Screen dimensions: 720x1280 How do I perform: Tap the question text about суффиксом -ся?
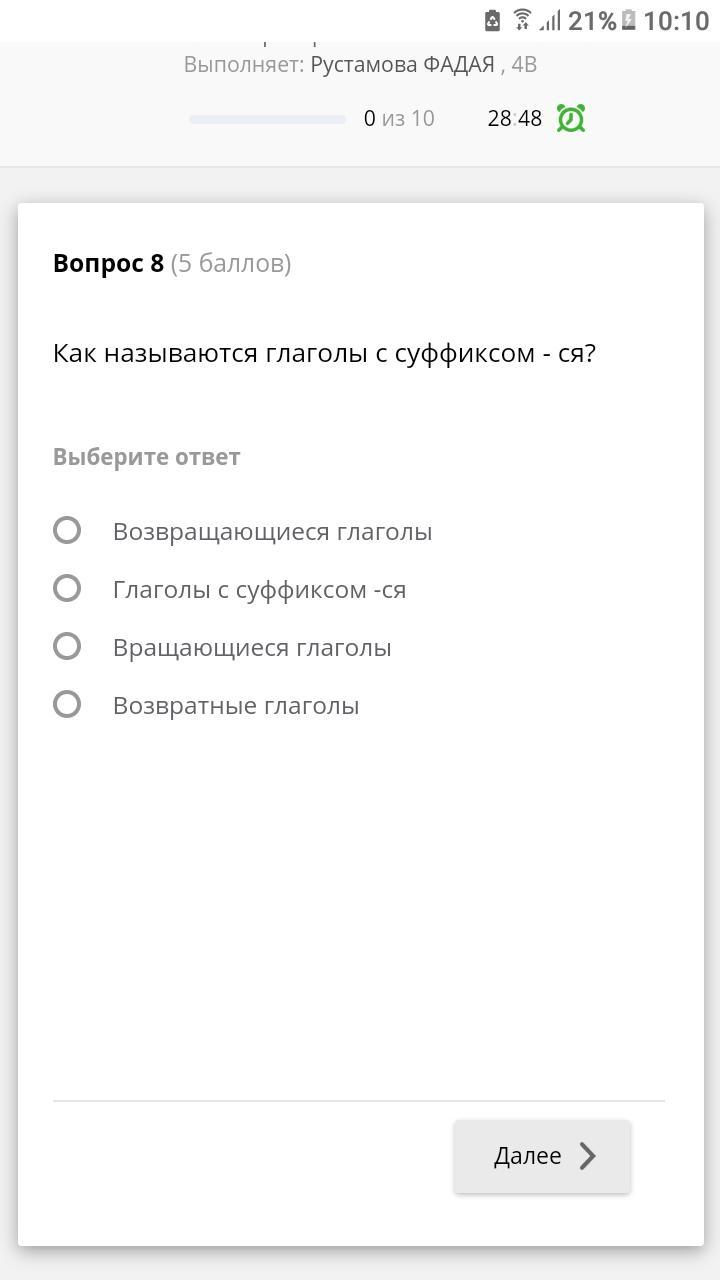[324, 353]
